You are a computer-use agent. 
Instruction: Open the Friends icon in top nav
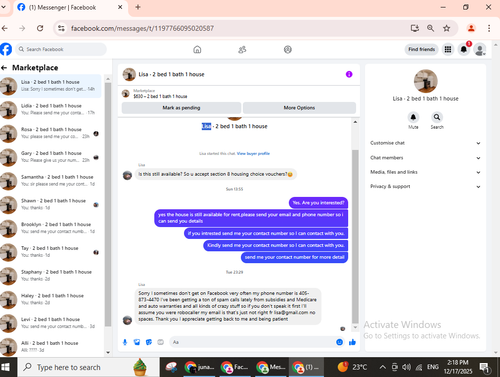point(242,50)
